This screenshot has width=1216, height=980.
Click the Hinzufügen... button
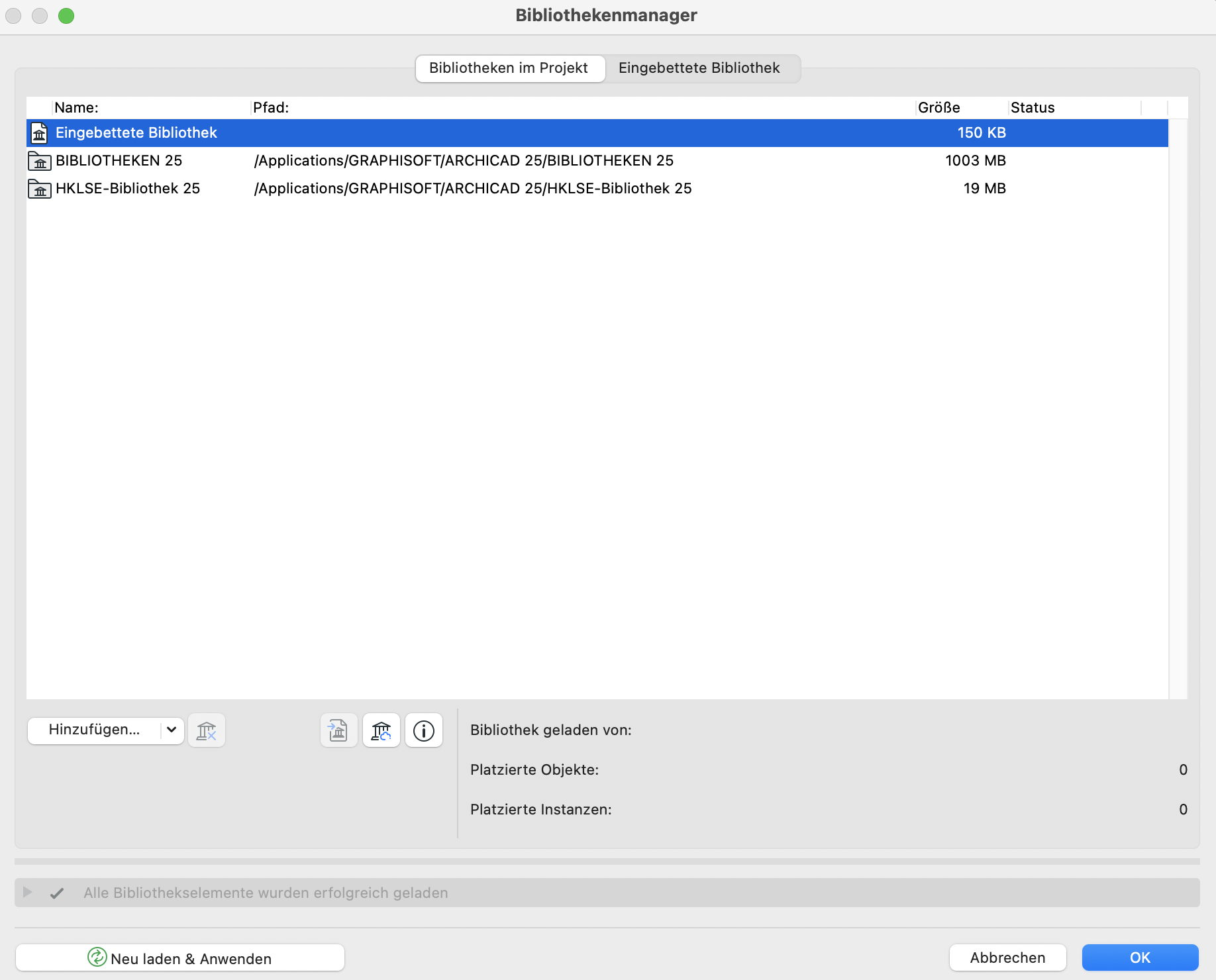(94, 730)
